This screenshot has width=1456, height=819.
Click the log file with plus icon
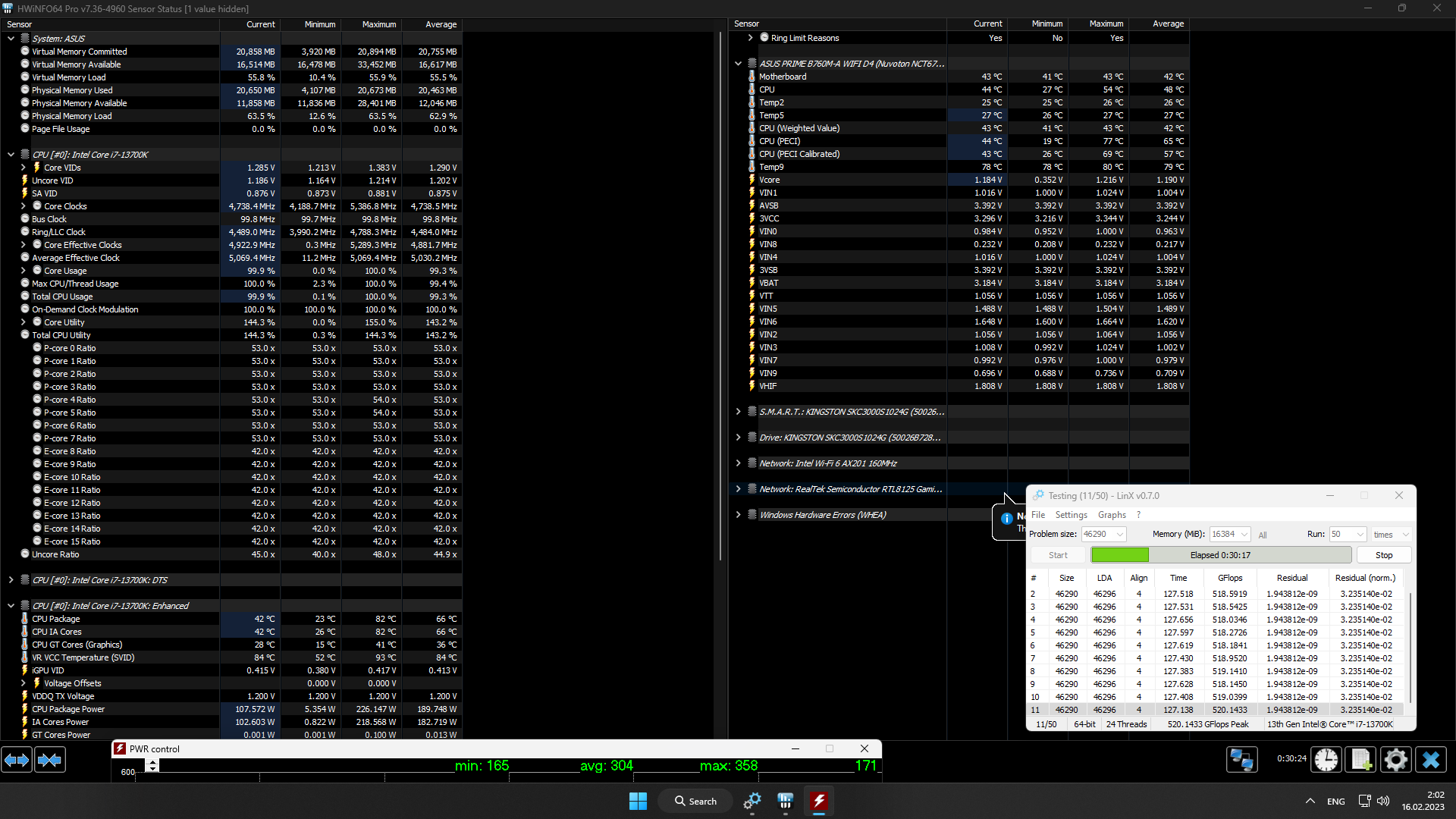[x=1360, y=760]
